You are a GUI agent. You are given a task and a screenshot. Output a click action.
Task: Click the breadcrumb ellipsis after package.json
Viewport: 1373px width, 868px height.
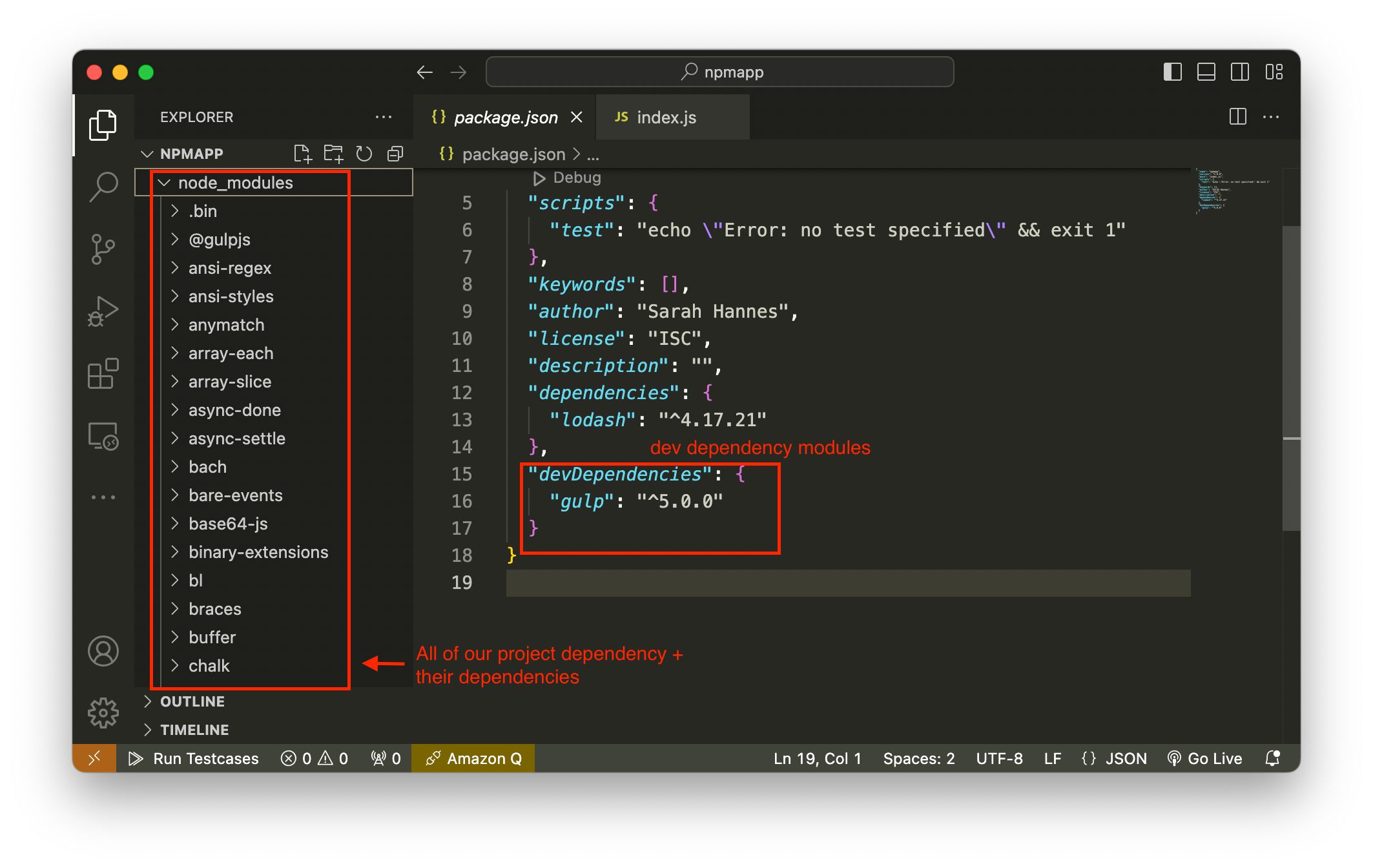pos(593,155)
